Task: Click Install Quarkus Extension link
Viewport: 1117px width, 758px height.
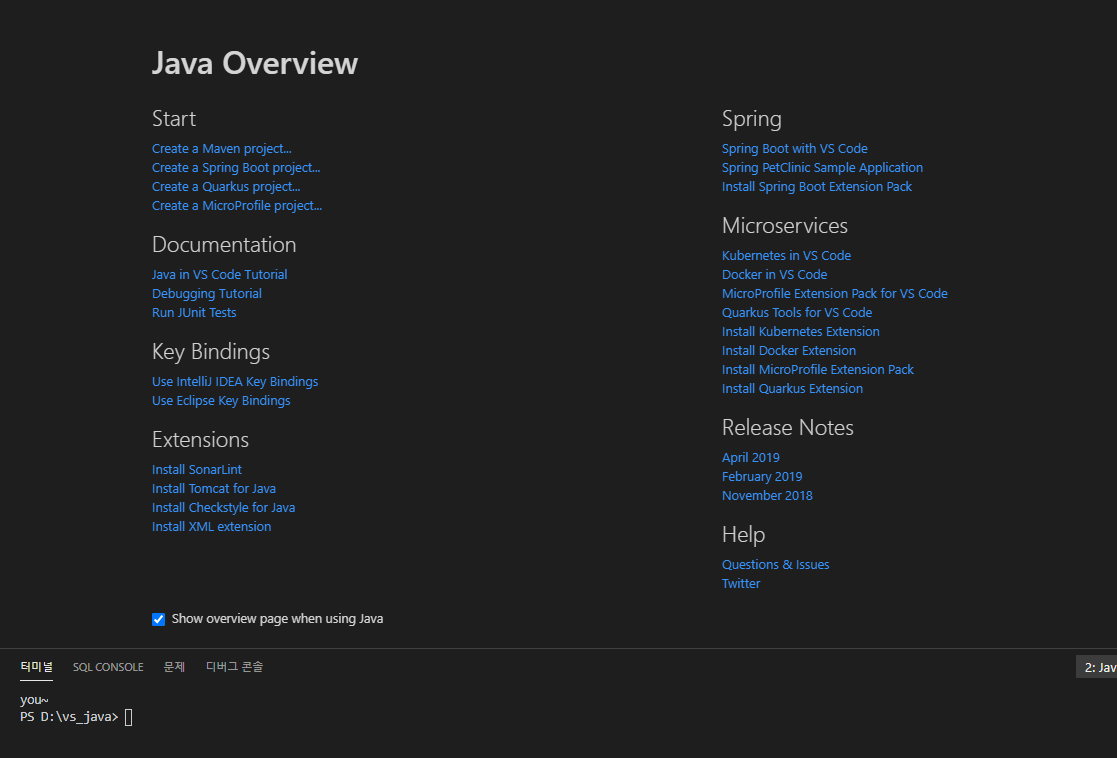Action: (x=792, y=389)
